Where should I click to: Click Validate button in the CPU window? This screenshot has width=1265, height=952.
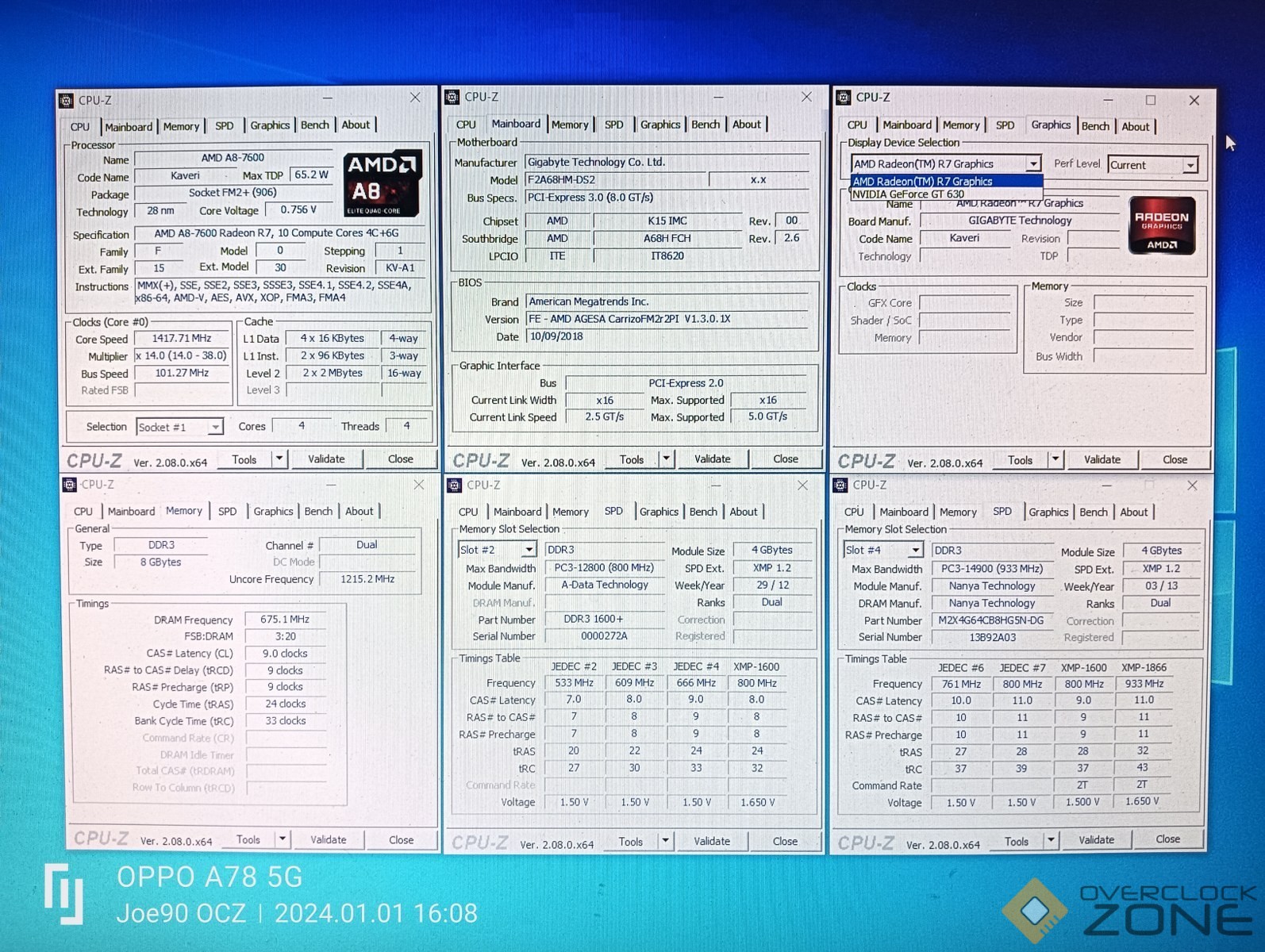(x=326, y=459)
